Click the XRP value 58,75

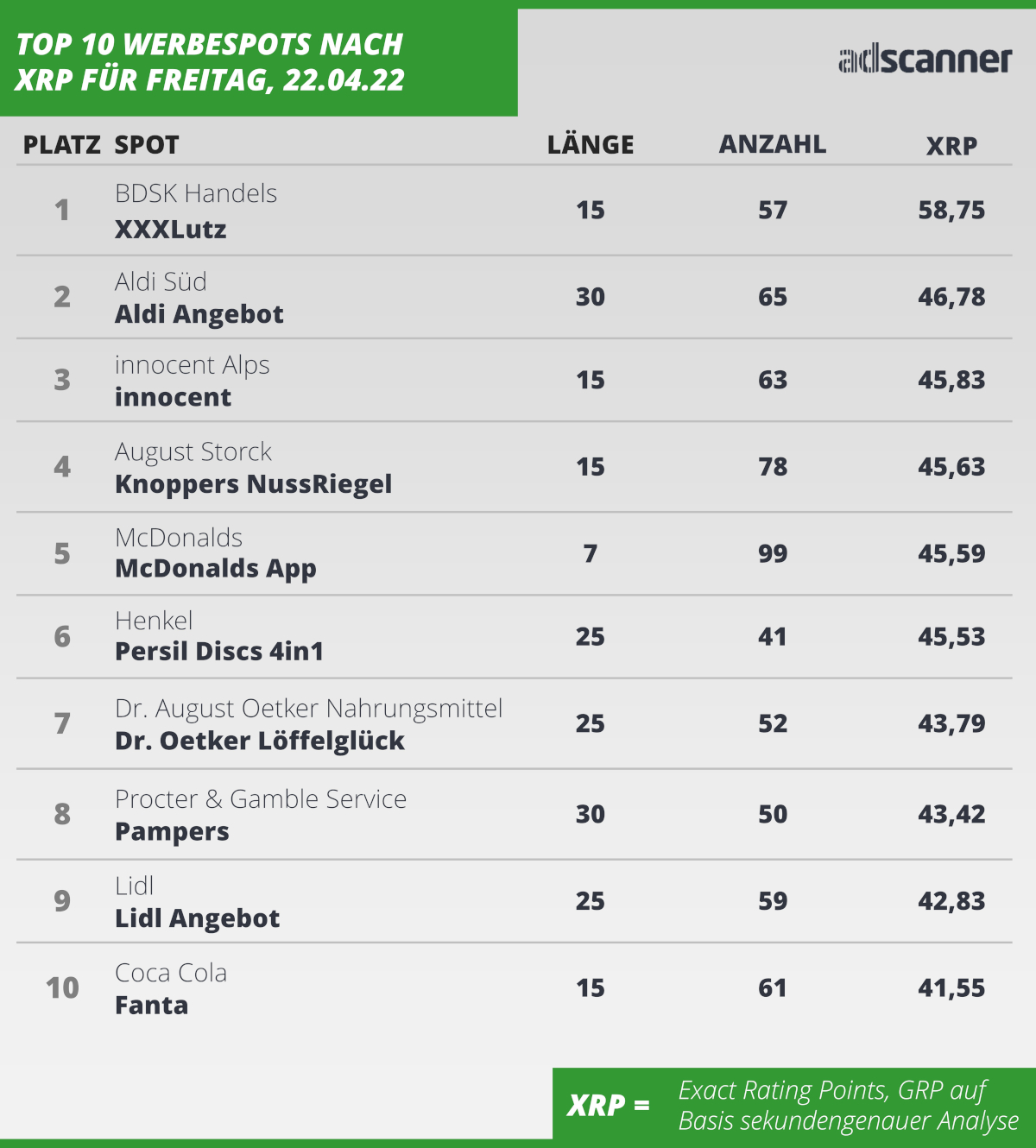pyautogui.click(x=951, y=211)
